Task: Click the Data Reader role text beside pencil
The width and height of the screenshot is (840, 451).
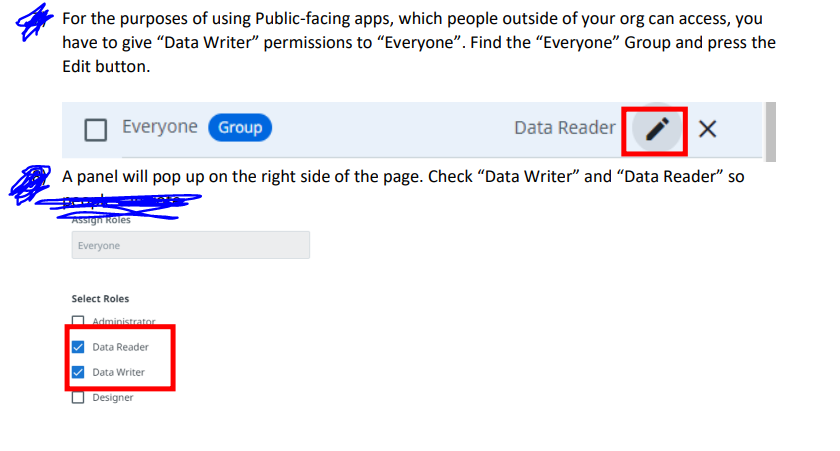Action: (x=565, y=128)
